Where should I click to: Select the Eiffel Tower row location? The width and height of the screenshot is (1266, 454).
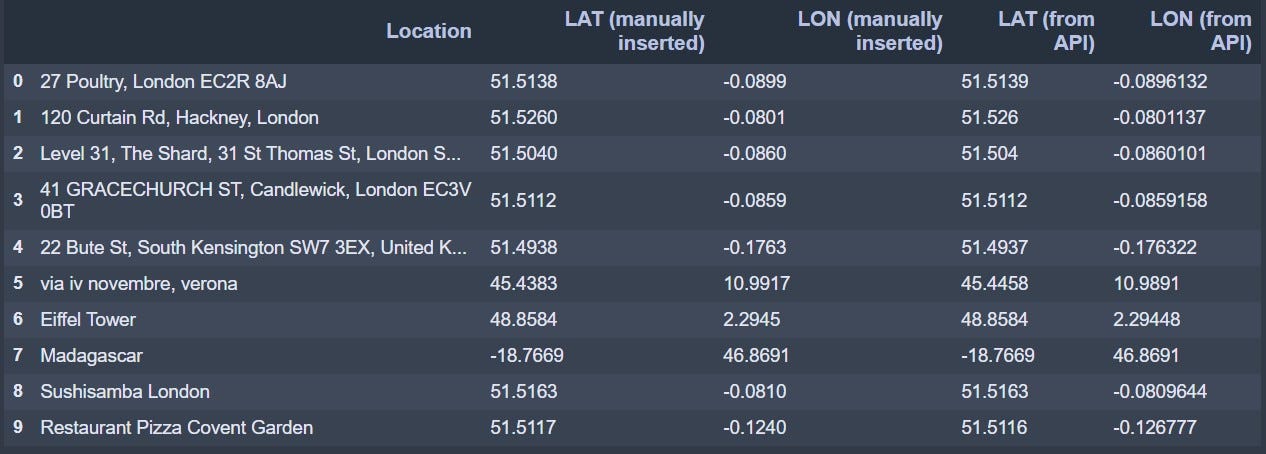click(x=88, y=320)
